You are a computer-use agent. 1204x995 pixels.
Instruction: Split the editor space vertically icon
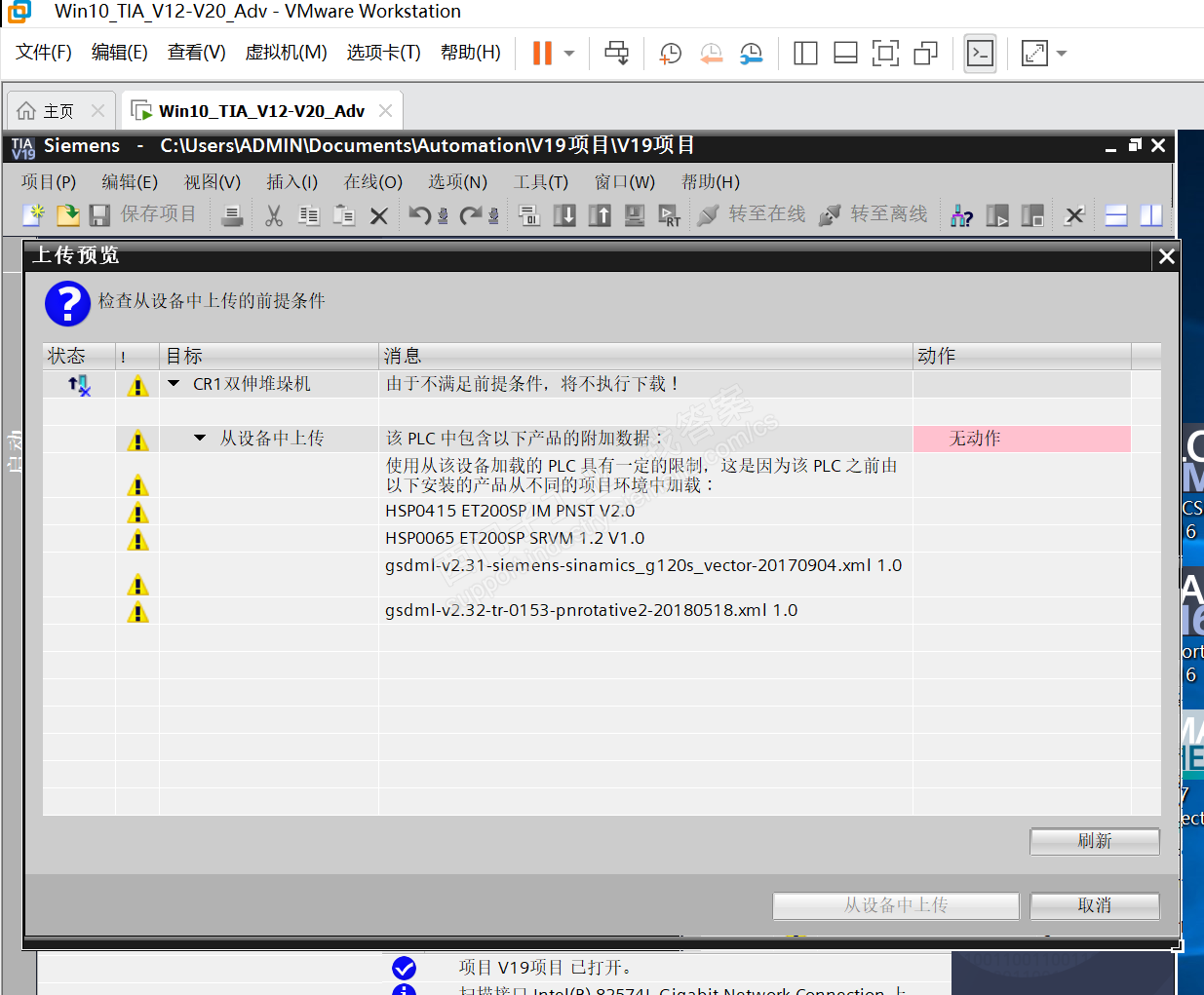click(1151, 215)
